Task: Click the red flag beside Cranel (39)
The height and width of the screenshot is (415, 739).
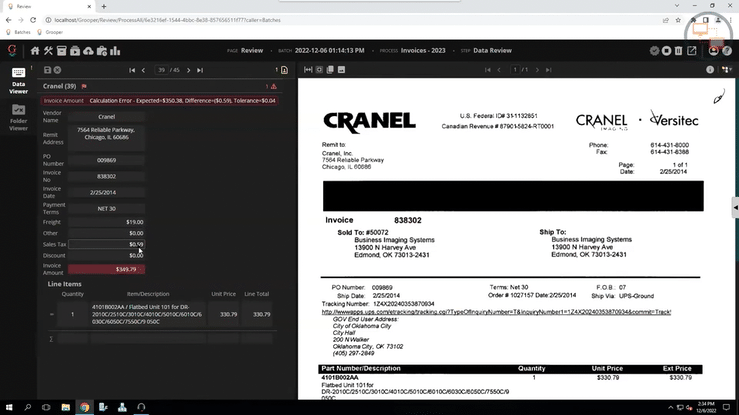Action: pyautogui.click(x=84, y=86)
